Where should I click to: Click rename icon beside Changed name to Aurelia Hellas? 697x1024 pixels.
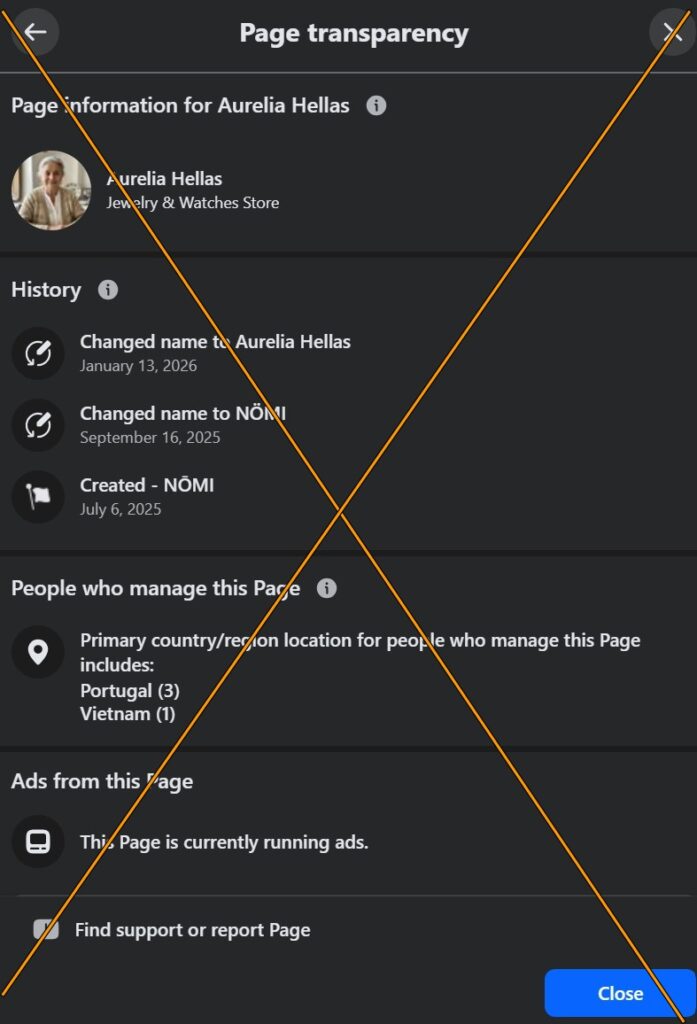[x=38, y=353]
